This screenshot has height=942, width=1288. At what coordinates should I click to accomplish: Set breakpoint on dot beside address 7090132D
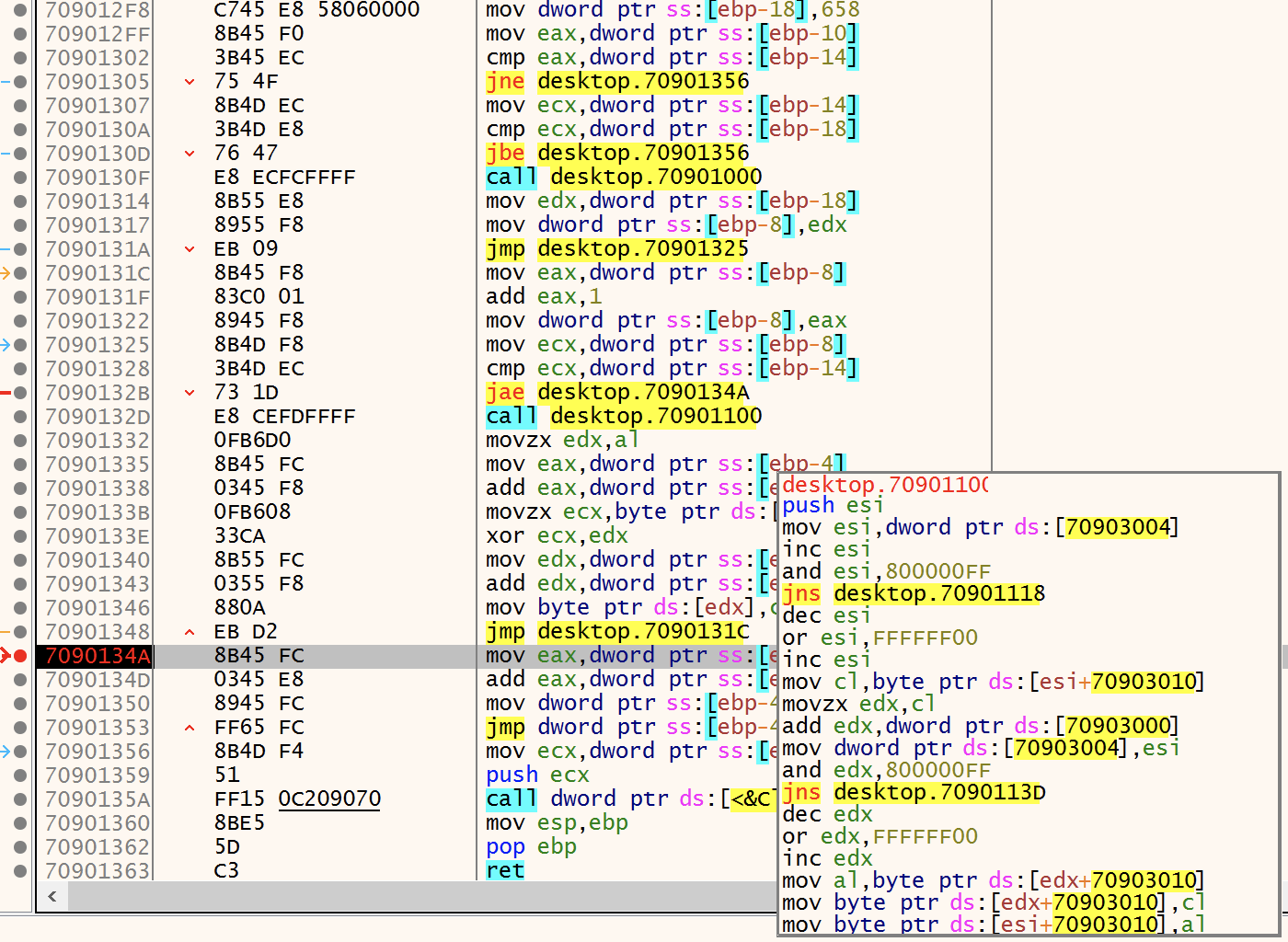click(20, 417)
